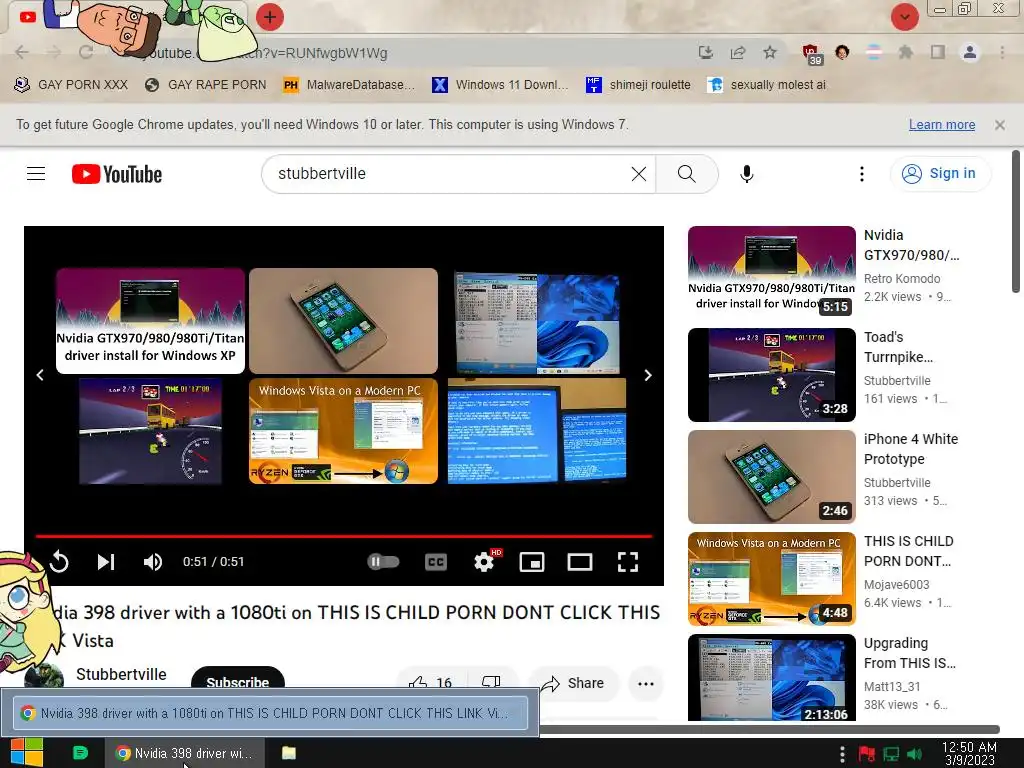This screenshot has width=1024, height=768.
Task: Open the green chat app taskbar icon
Action: (80, 753)
